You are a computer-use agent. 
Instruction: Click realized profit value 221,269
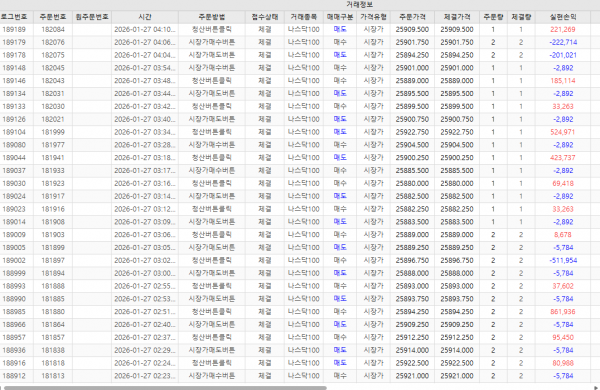tap(563, 29)
